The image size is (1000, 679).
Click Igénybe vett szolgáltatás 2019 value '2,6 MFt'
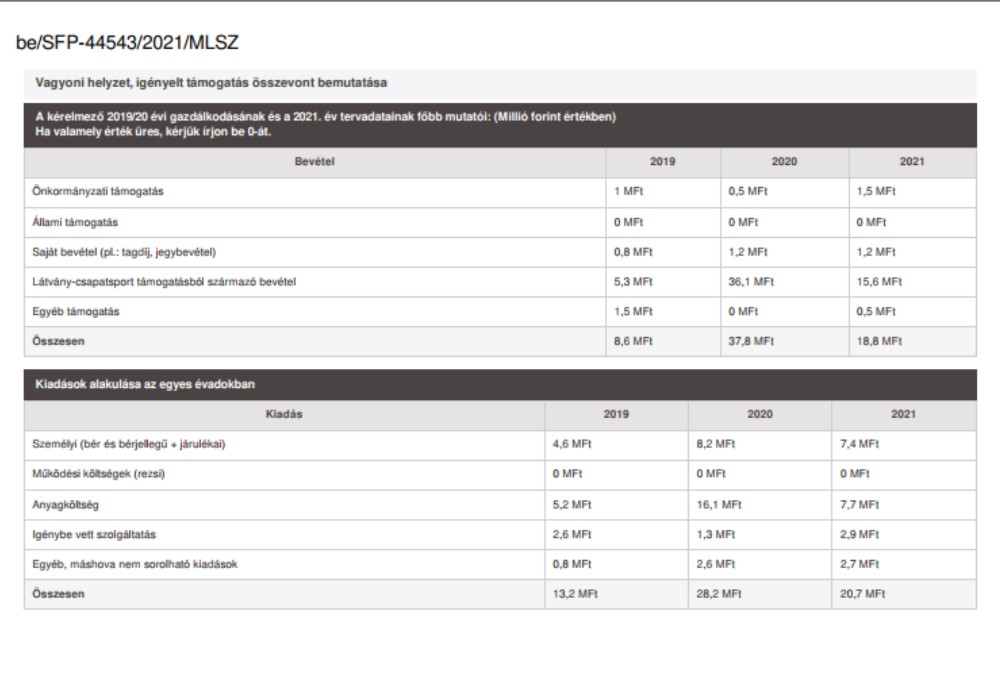click(x=572, y=535)
